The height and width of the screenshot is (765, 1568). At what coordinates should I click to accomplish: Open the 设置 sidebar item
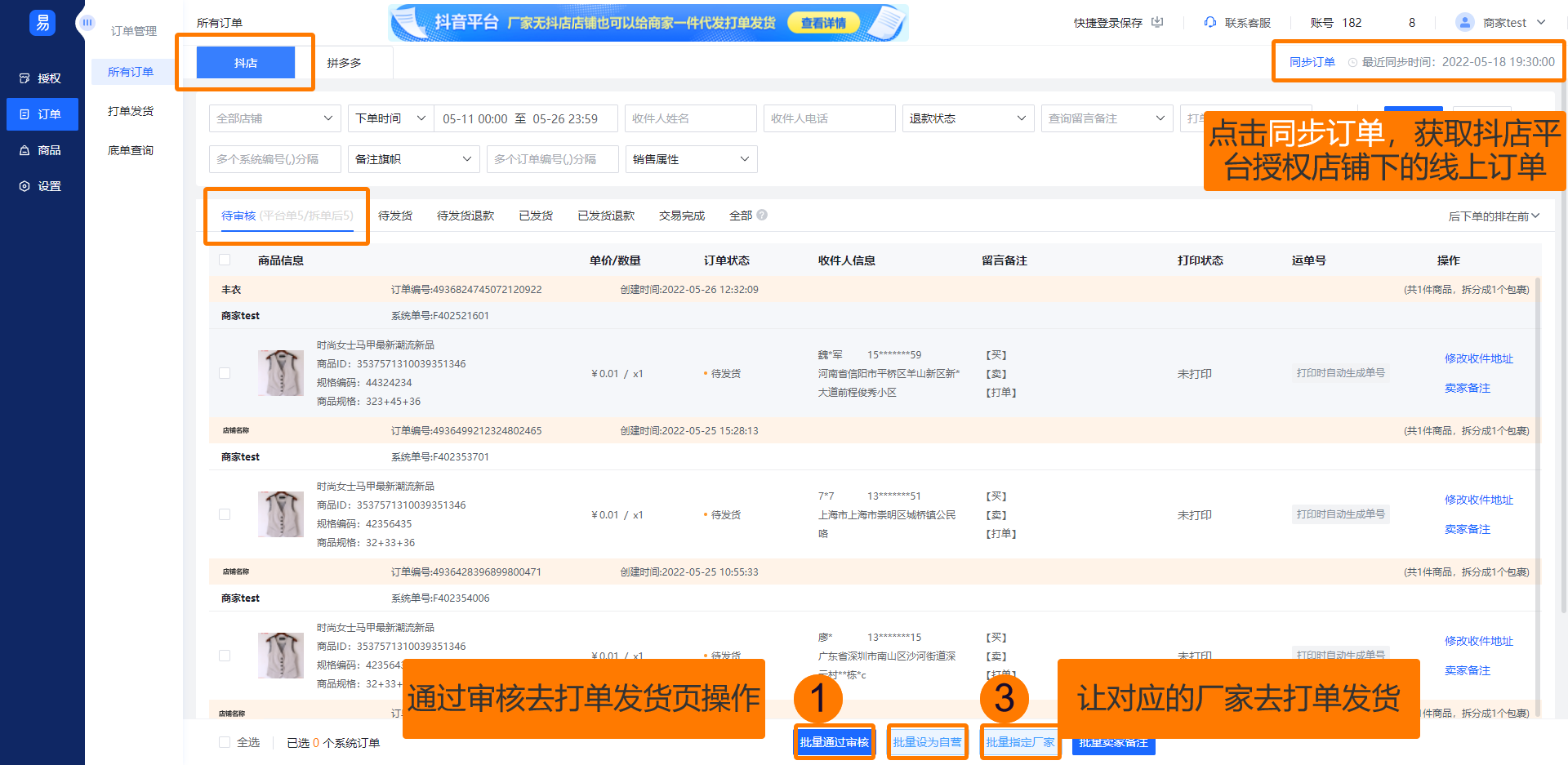(x=42, y=186)
